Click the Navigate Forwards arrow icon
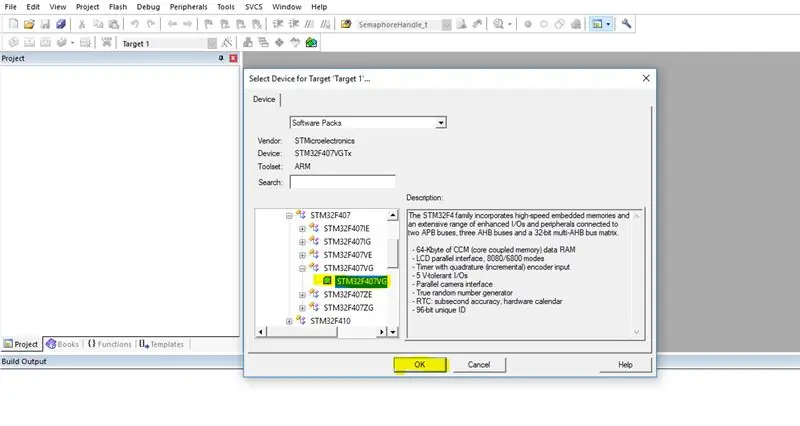Screen dimensions: 800x426 (x=188, y=24)
